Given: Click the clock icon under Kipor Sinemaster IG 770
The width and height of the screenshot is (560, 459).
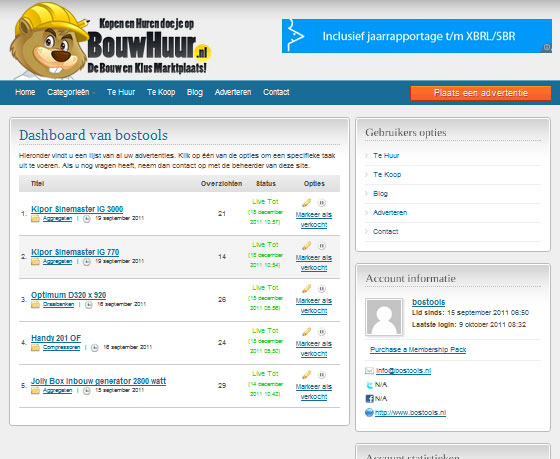Looking at the screenshot, I should point(86,262).
